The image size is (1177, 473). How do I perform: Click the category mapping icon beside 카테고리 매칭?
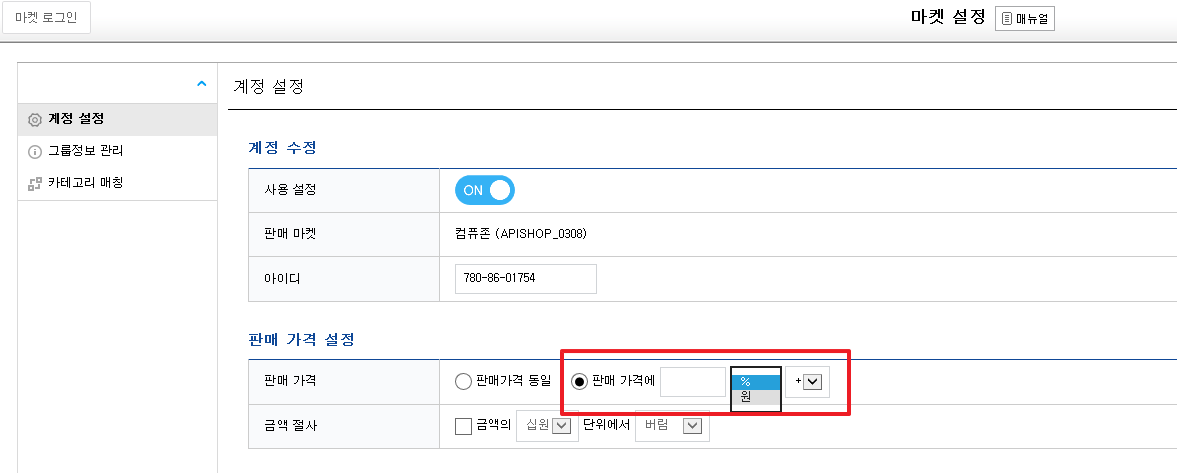point(35,183)
